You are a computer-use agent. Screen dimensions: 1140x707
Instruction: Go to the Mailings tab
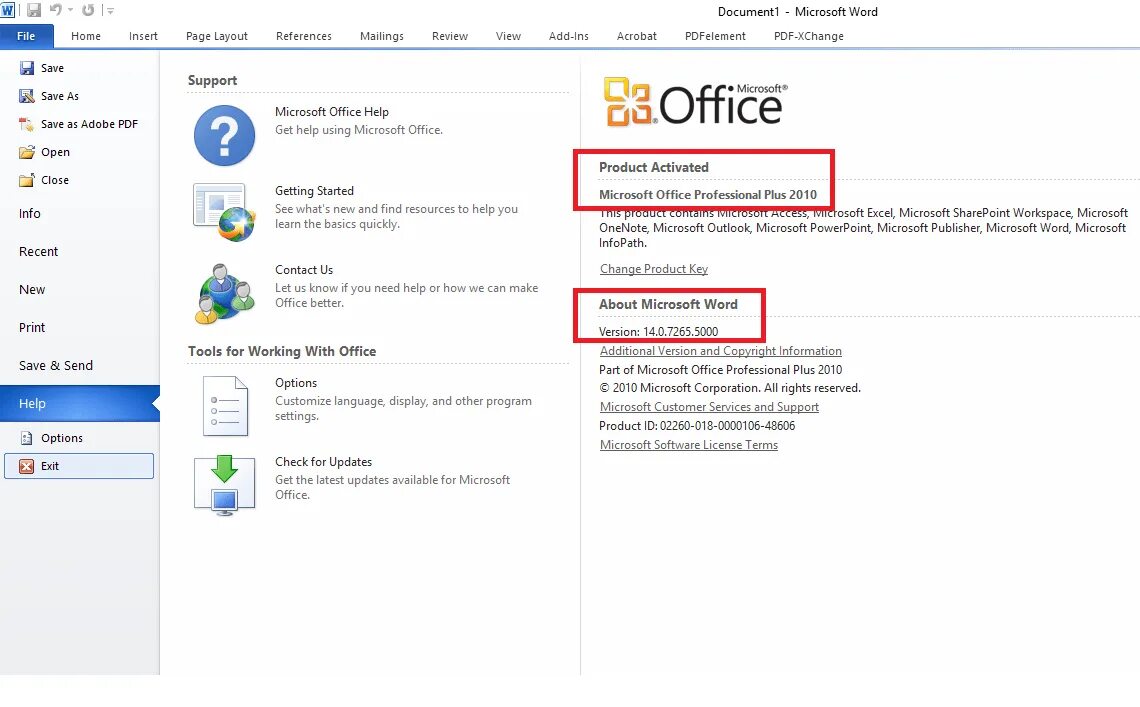[382, 36]
